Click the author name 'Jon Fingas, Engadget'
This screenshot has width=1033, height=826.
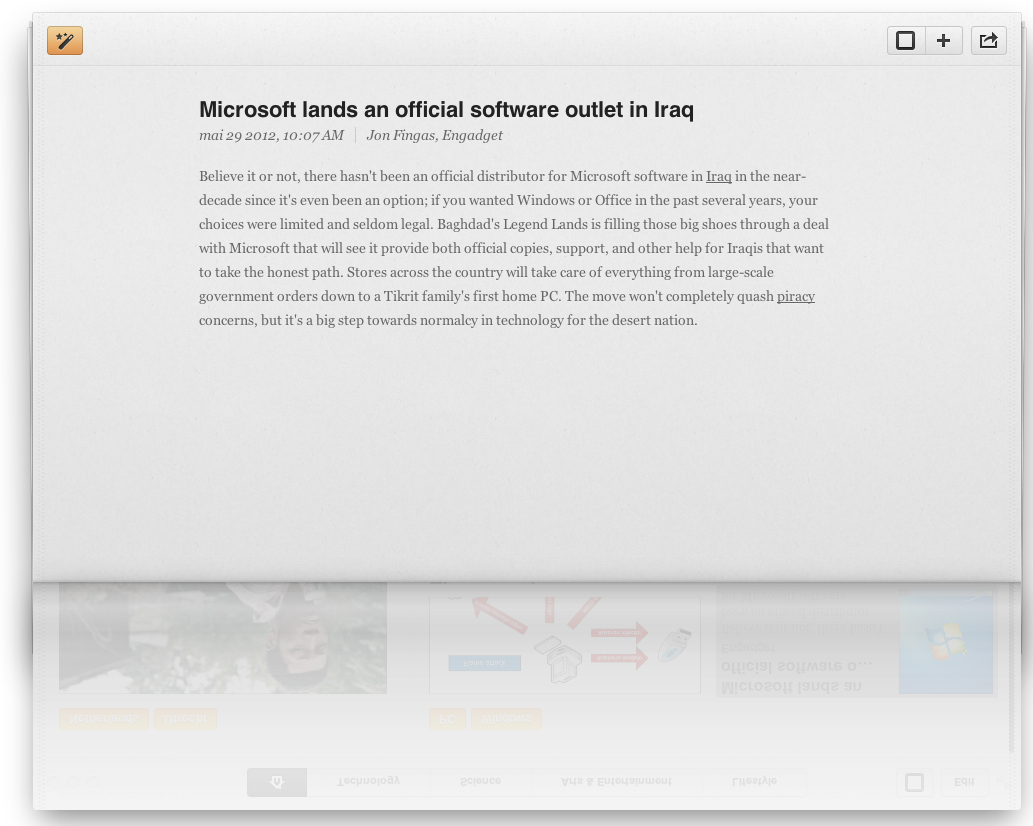tap(434, 135)
